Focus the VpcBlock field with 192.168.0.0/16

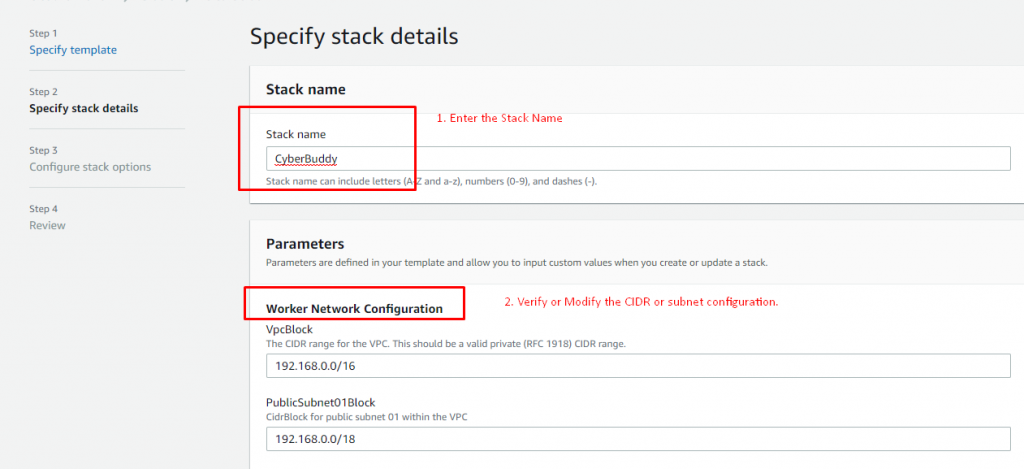coord(638,366)
